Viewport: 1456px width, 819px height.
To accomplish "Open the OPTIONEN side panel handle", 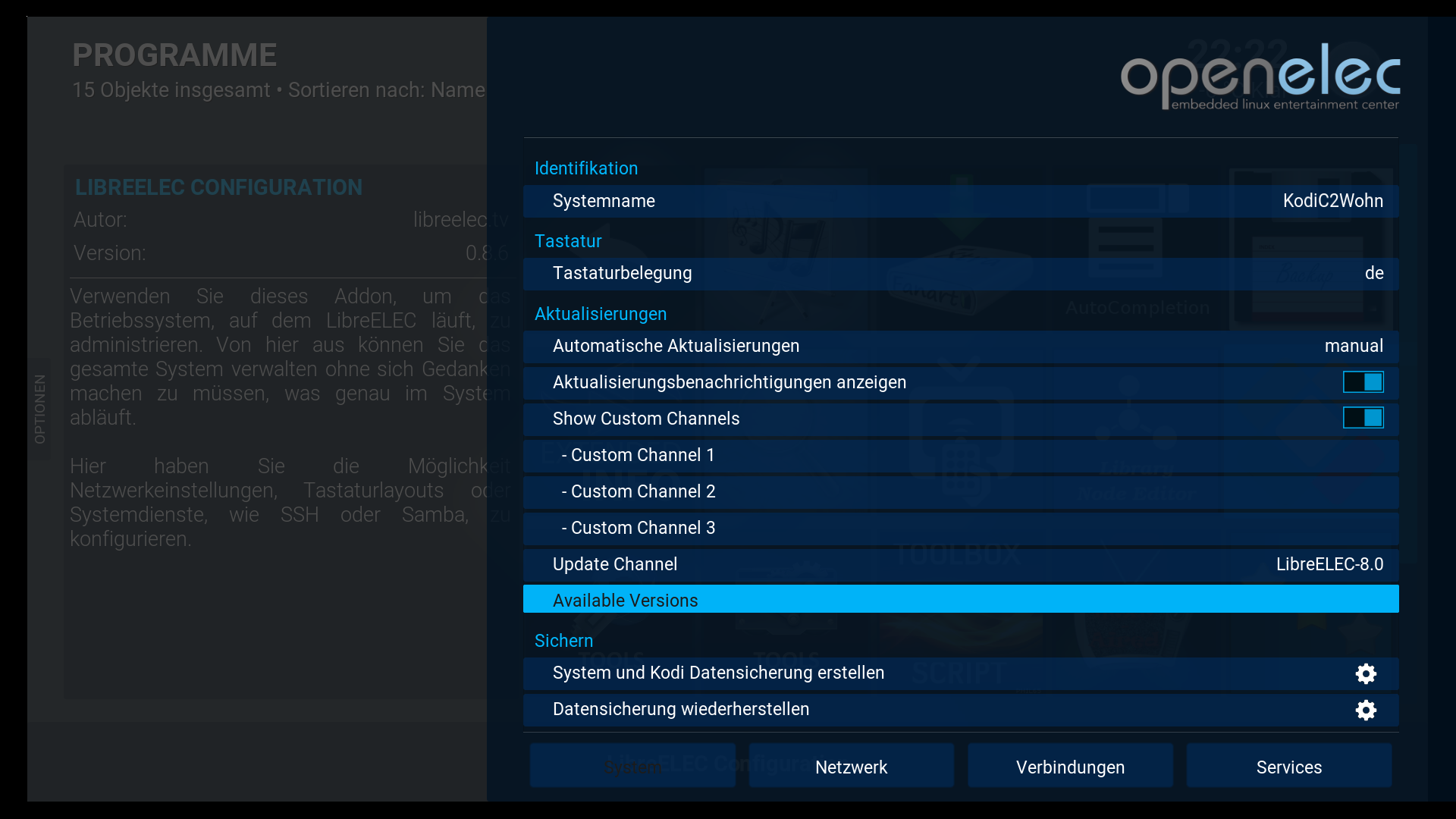I will 39,409.
